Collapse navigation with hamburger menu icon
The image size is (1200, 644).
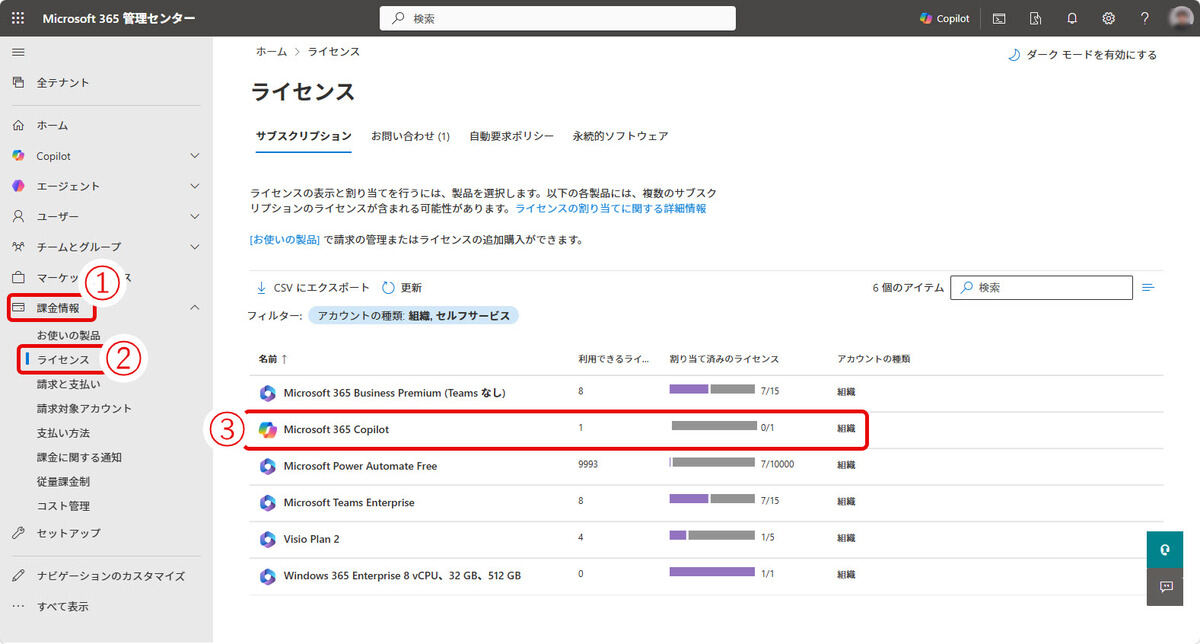[18, 52]
